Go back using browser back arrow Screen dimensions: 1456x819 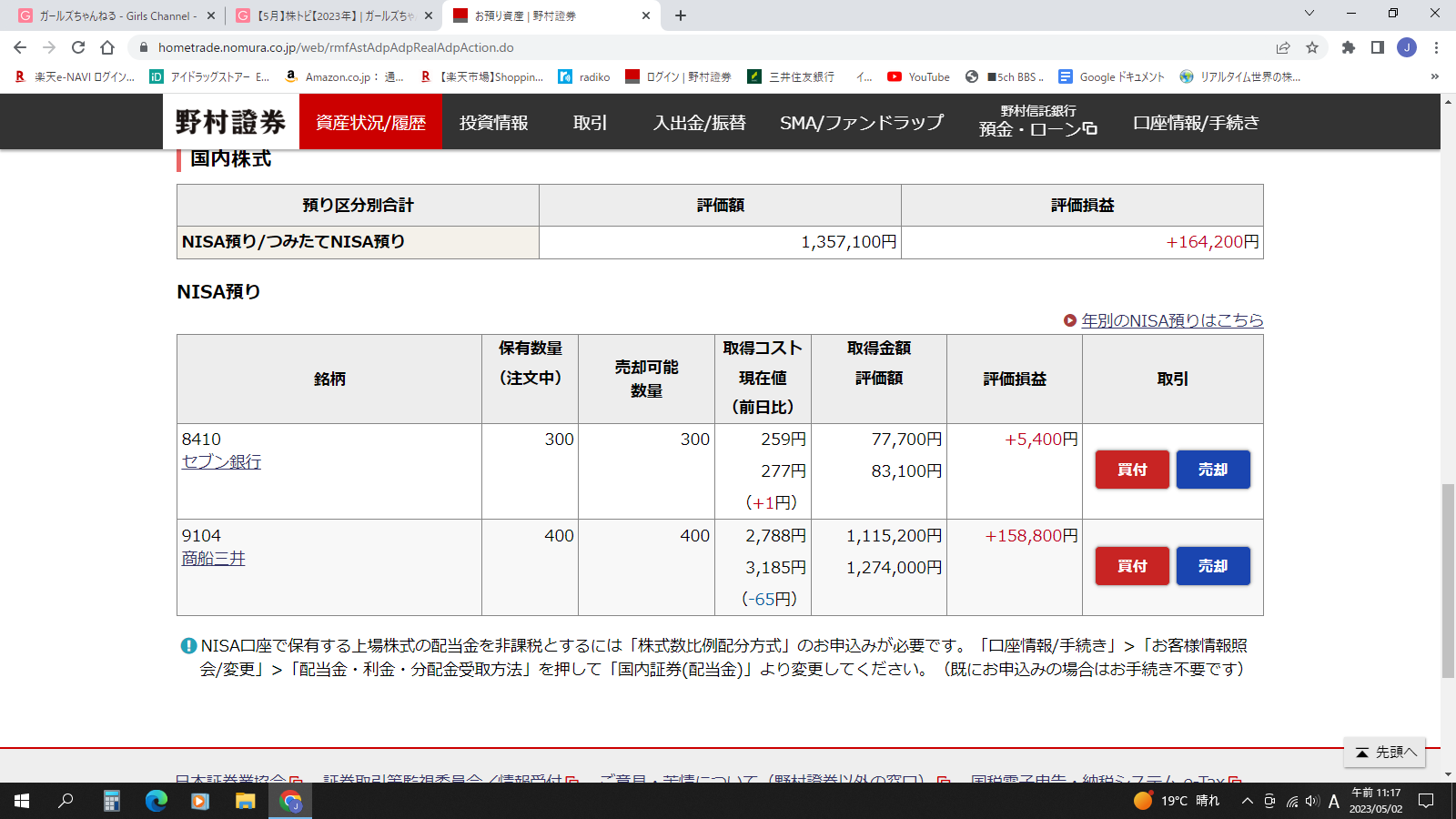point(20,47)
